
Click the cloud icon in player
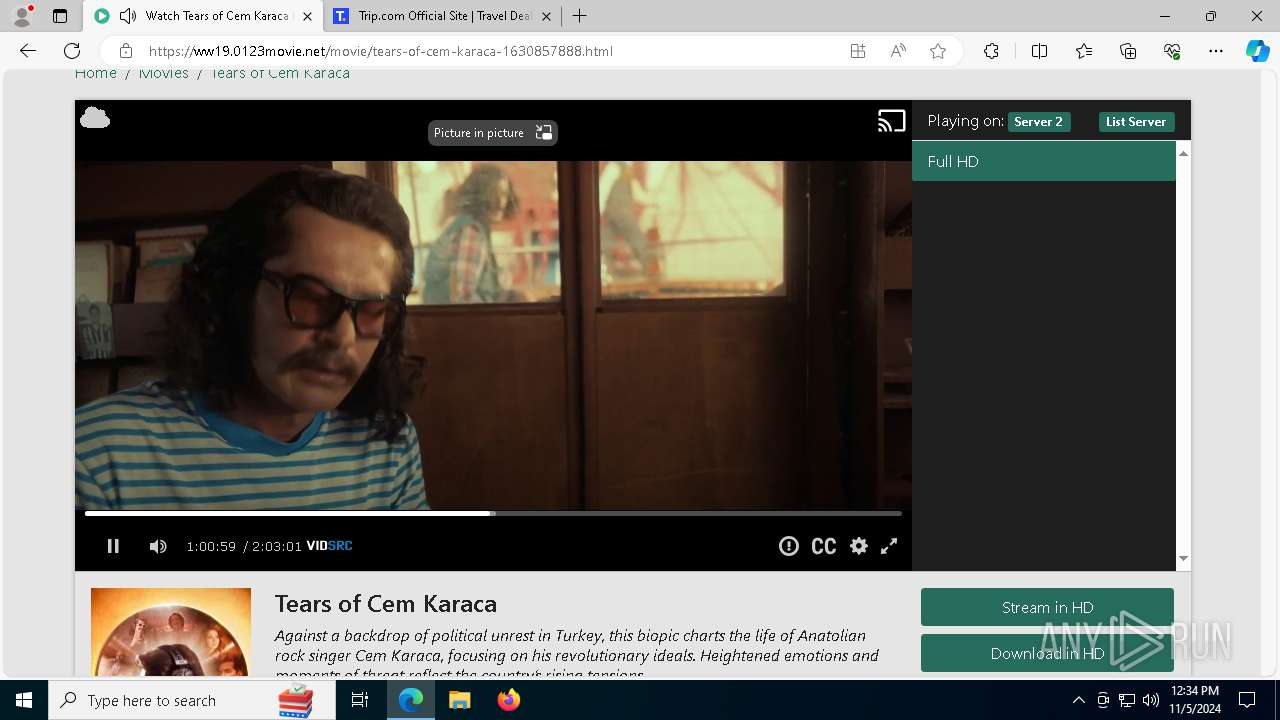(x=95, y=118)
